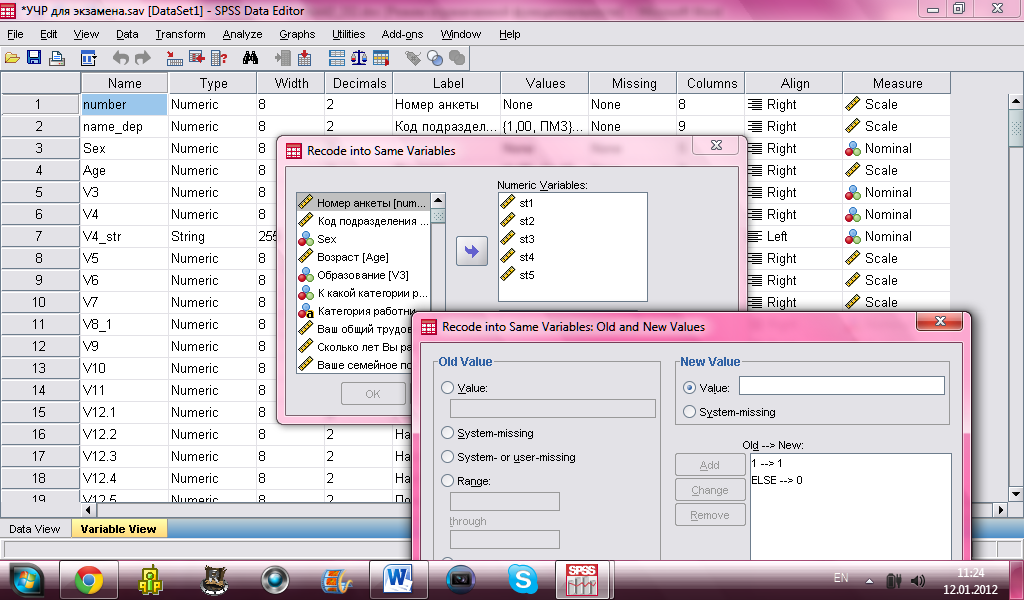Image resolution: width=1024 pixels, height=600 pixels.
Task: Open the Dialog Recall toolbar icon
Action: click(x=89, y=58)
